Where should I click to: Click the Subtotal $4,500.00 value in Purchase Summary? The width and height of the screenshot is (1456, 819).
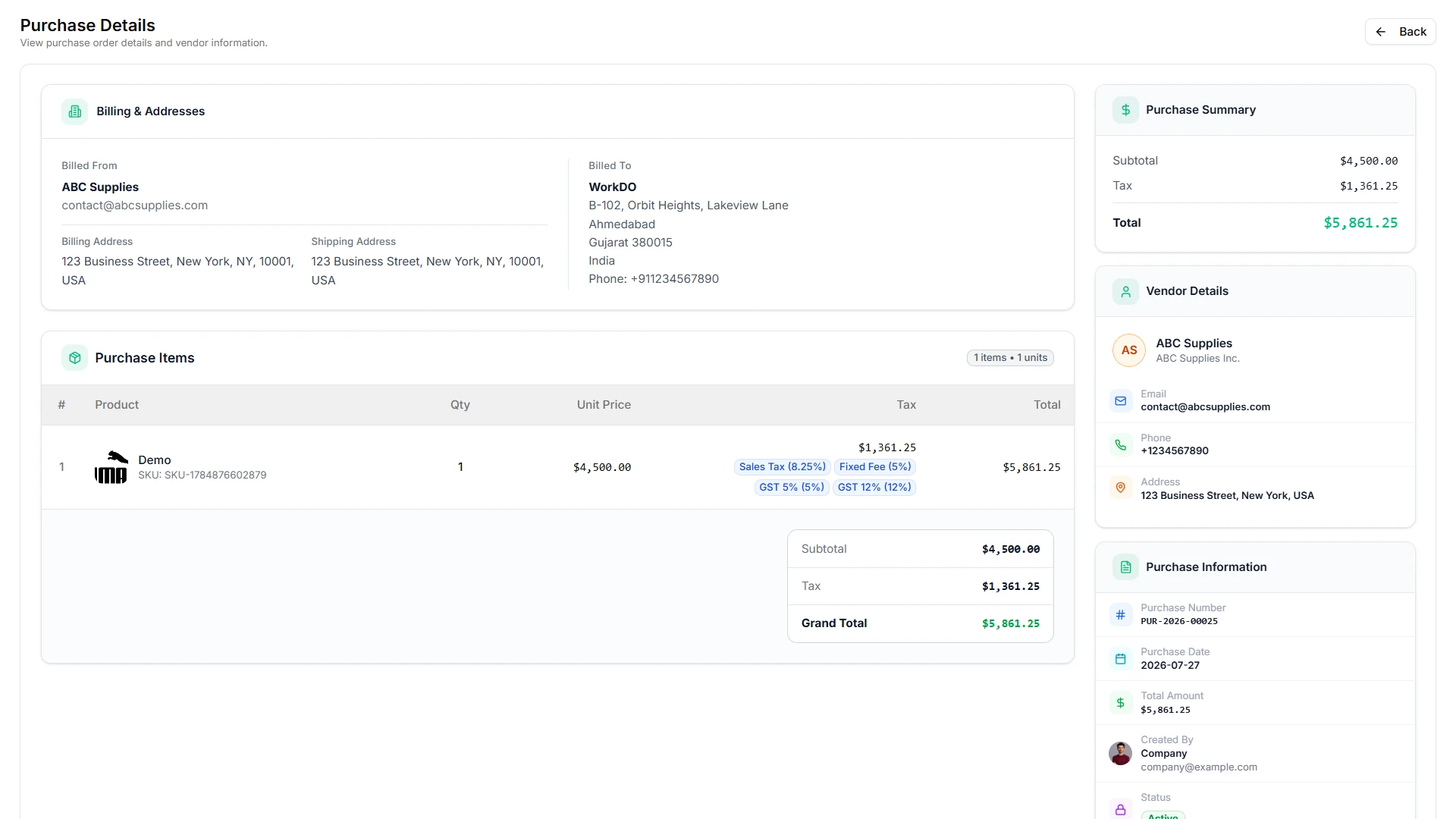click(1369, 162)
